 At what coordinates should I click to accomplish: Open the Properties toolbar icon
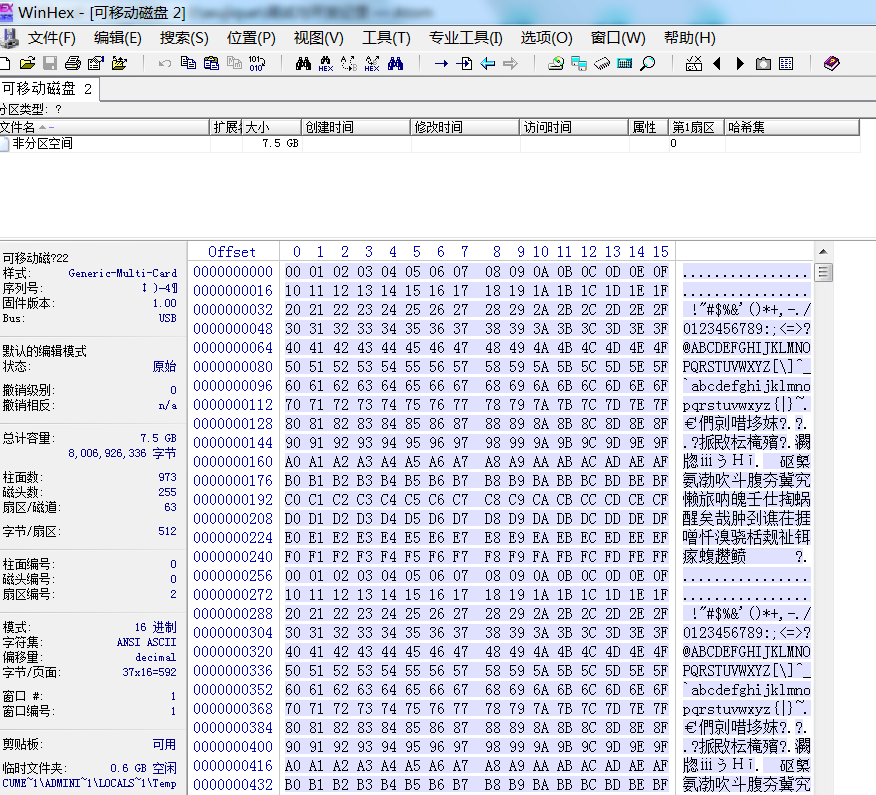click(96, 63)
